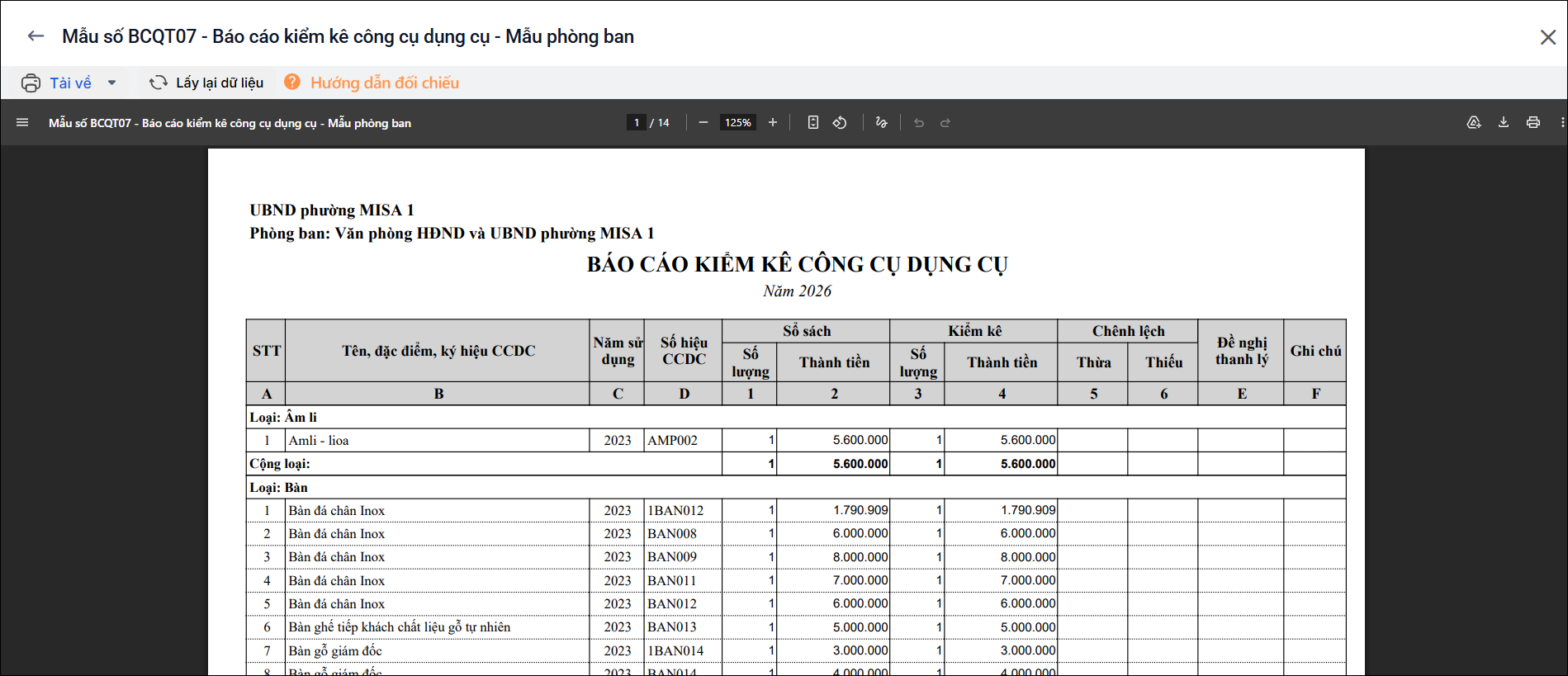The width and height of the screenshot is (1568, 676).
Task: Click the redo arrow in PDF toolbar
Action: (x=945, y=122)
